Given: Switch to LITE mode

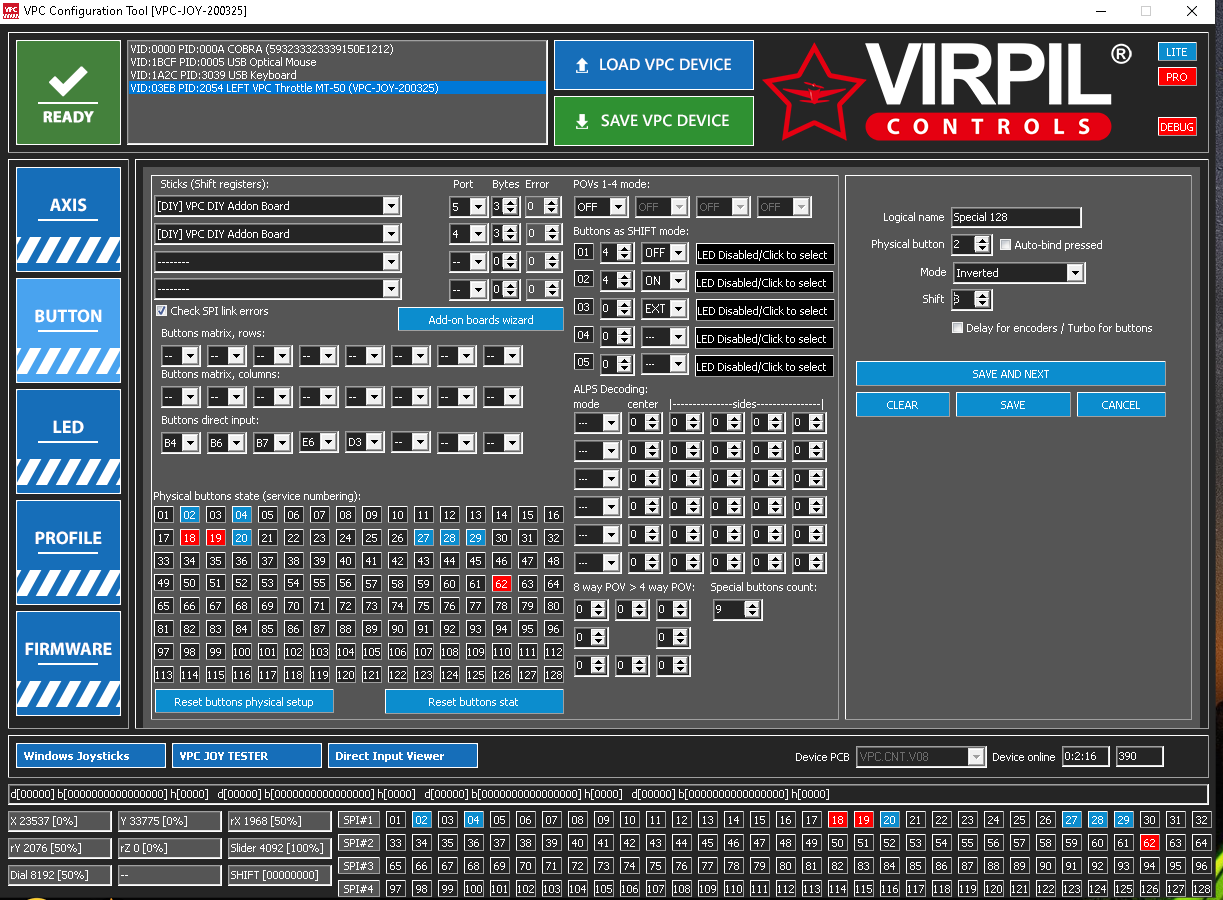Looking at the screenshot, I should (1177, 52).
